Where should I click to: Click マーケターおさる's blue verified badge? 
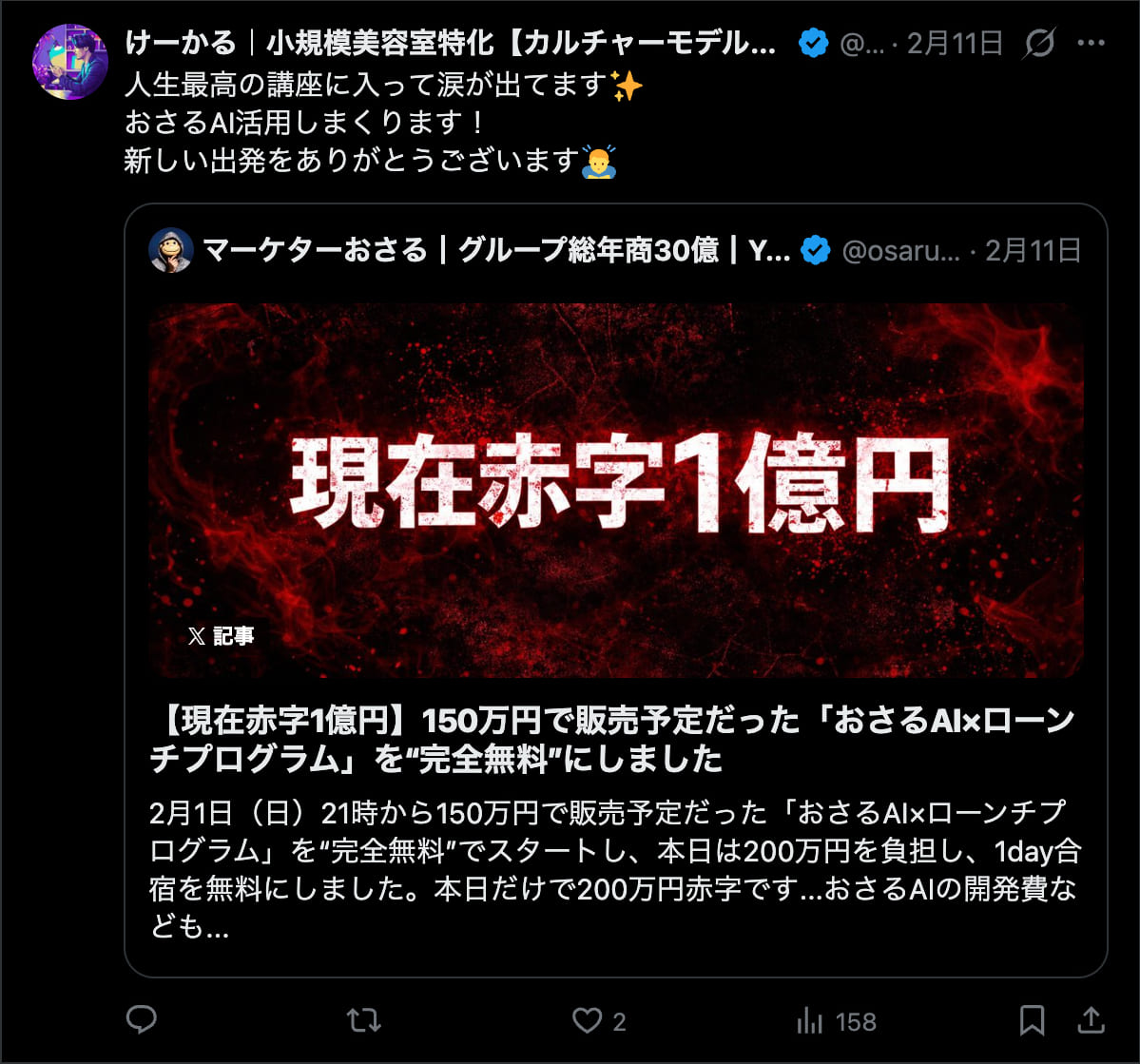[x=816, y=251]
